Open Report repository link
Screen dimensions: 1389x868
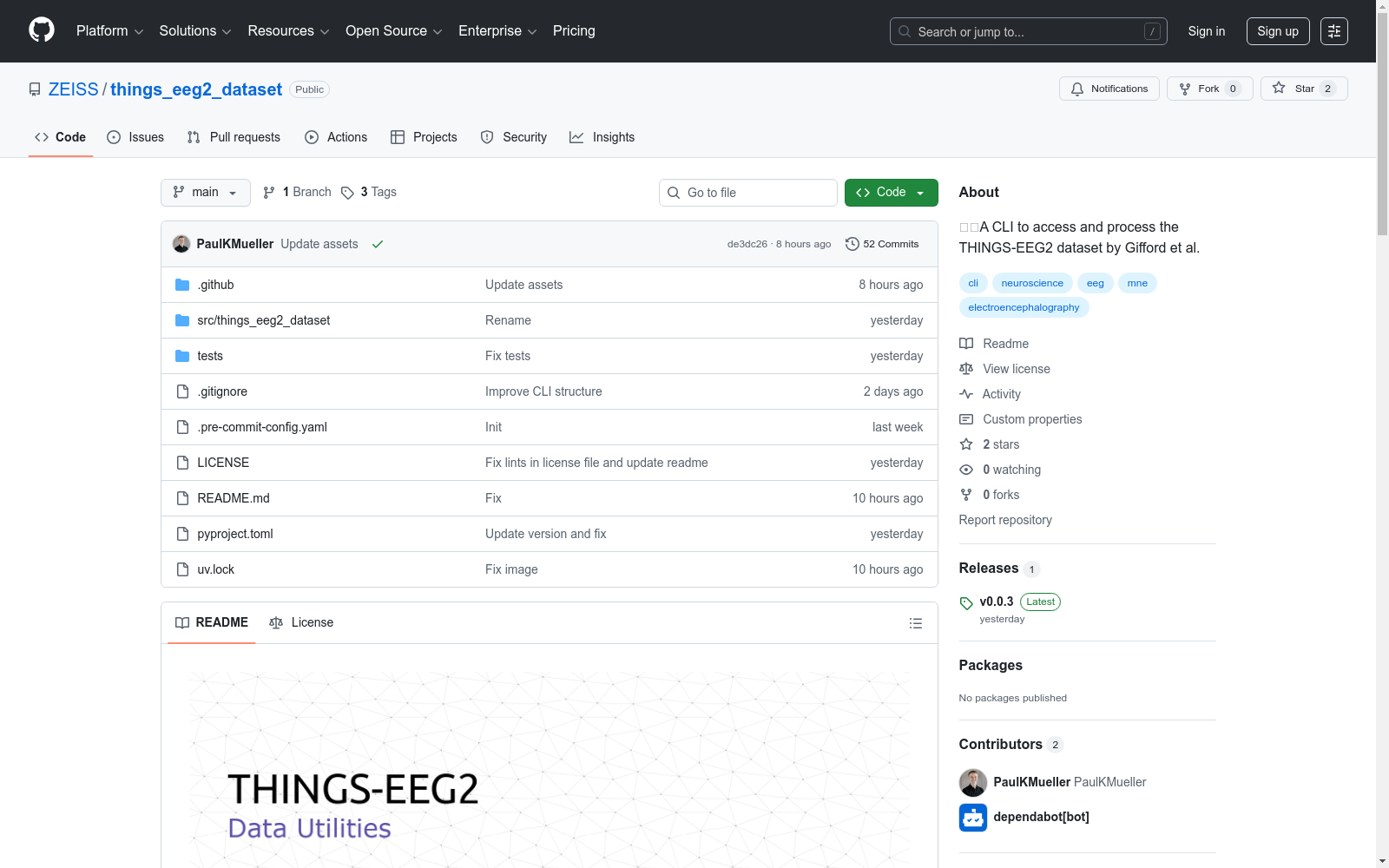coord(1005,520)
